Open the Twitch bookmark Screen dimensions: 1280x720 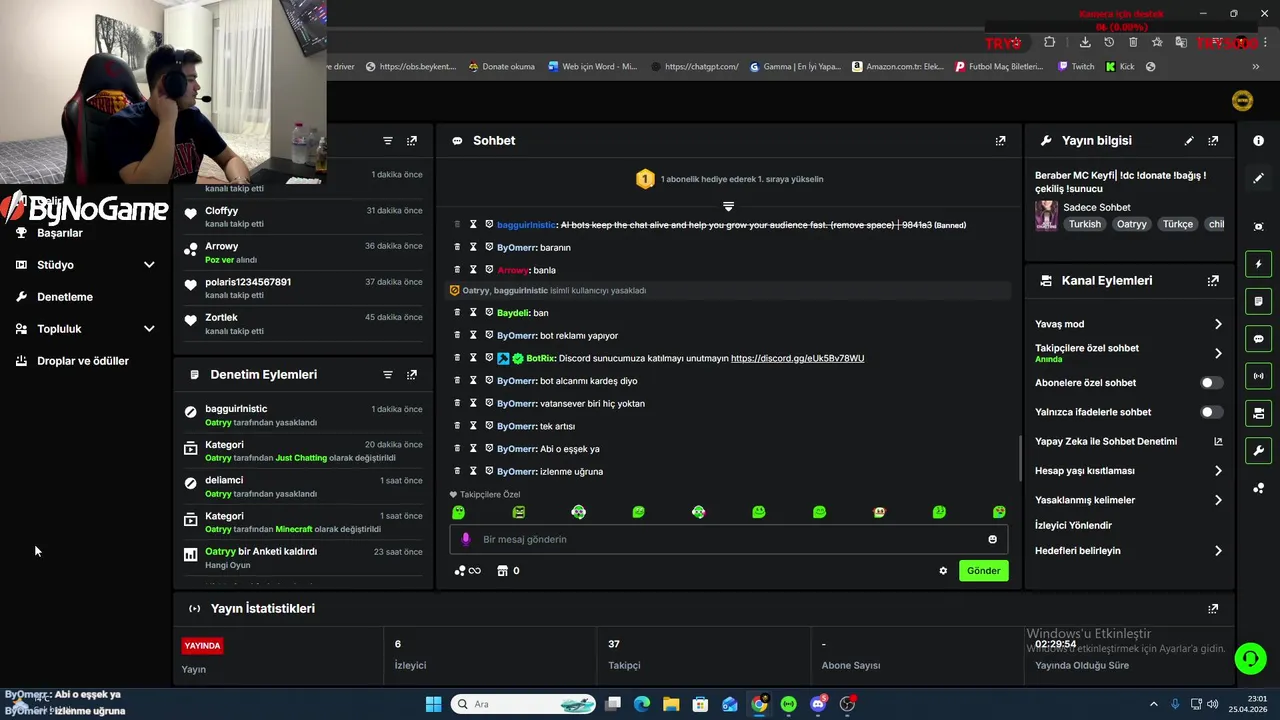[1076, 67]
